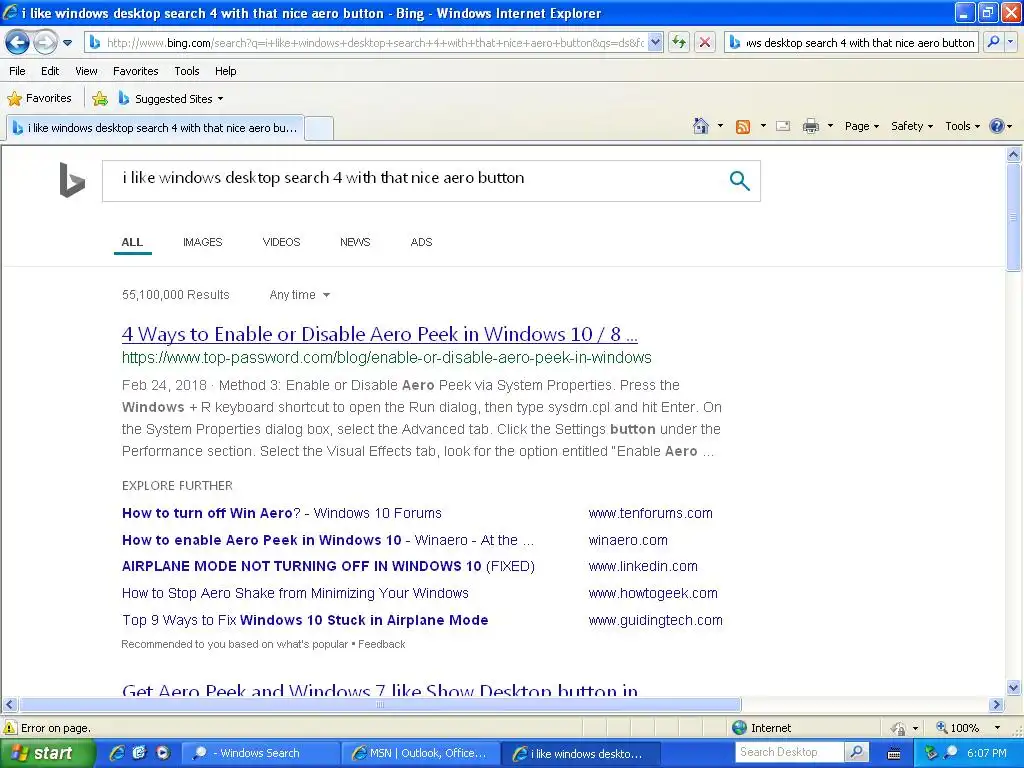Expand the RSS feeds dropdown arrow
The width and height of the screenshot is (1024, 768).
tap(763, 126)
